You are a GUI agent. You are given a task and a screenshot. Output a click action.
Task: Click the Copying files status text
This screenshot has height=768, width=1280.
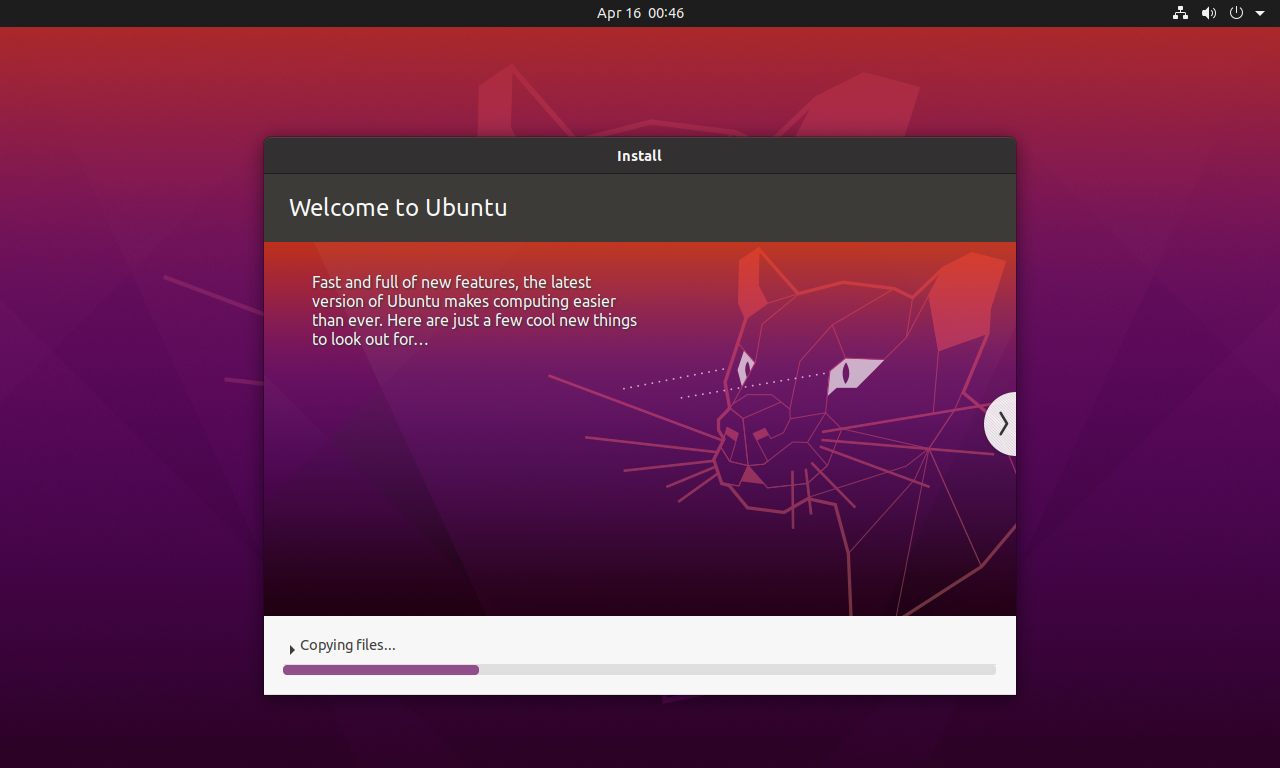point(348,645)
